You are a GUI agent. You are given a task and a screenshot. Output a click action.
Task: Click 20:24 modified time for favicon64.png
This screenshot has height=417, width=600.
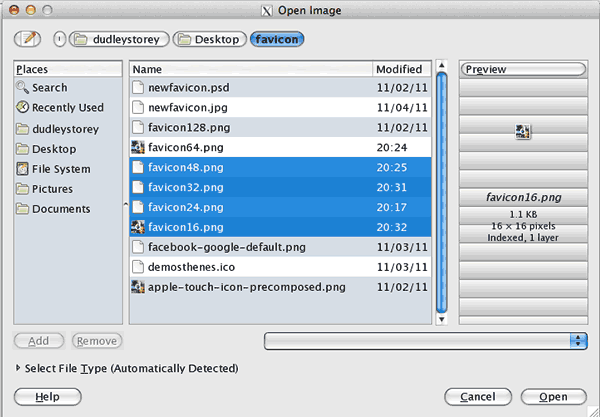pyautogui.click(x=392, y=148)
